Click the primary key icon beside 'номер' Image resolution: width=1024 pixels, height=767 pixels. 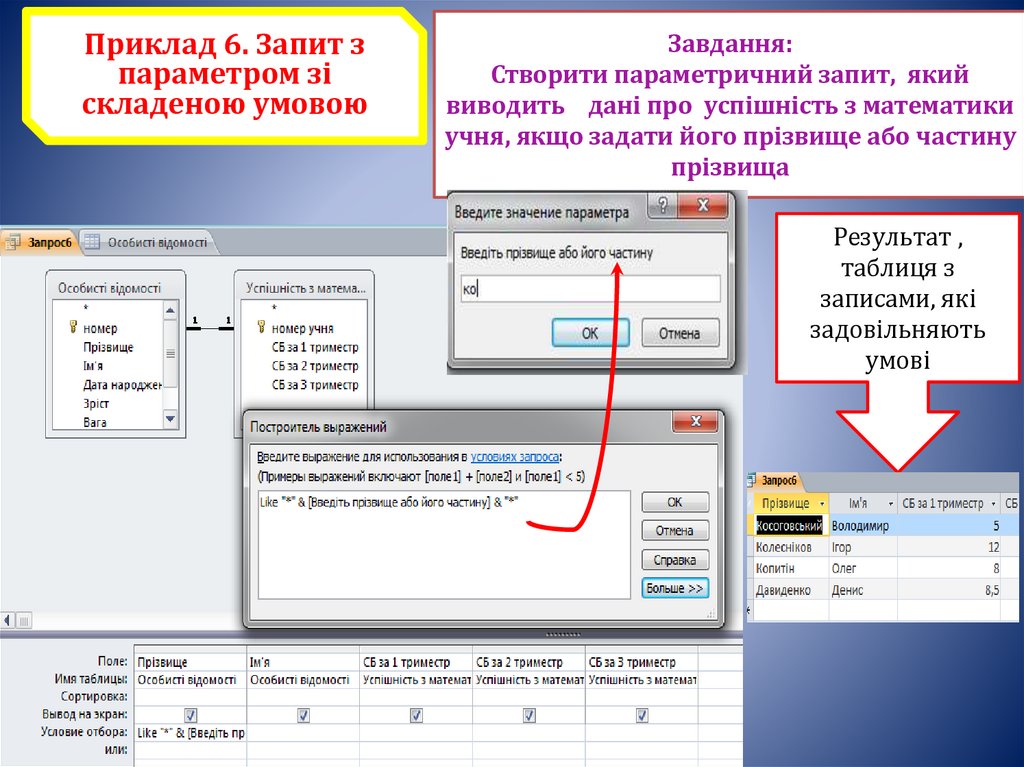tap(73, 327)
